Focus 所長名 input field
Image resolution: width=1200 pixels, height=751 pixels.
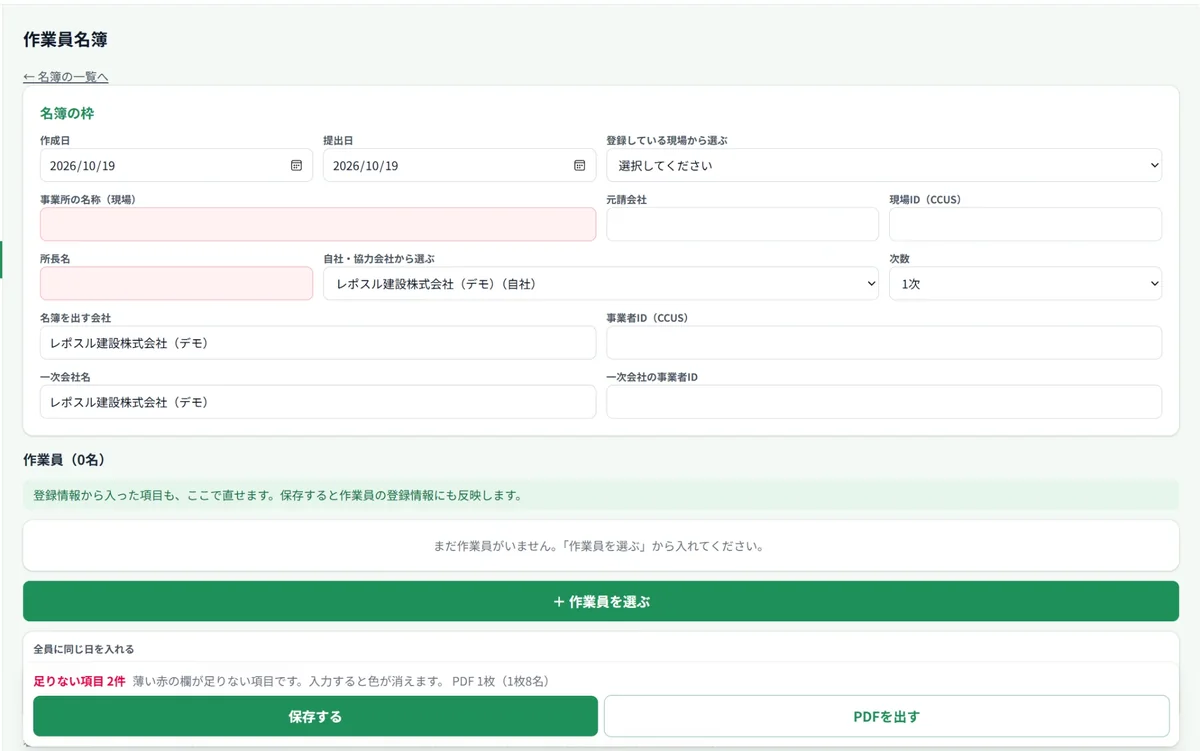point(176,284)
